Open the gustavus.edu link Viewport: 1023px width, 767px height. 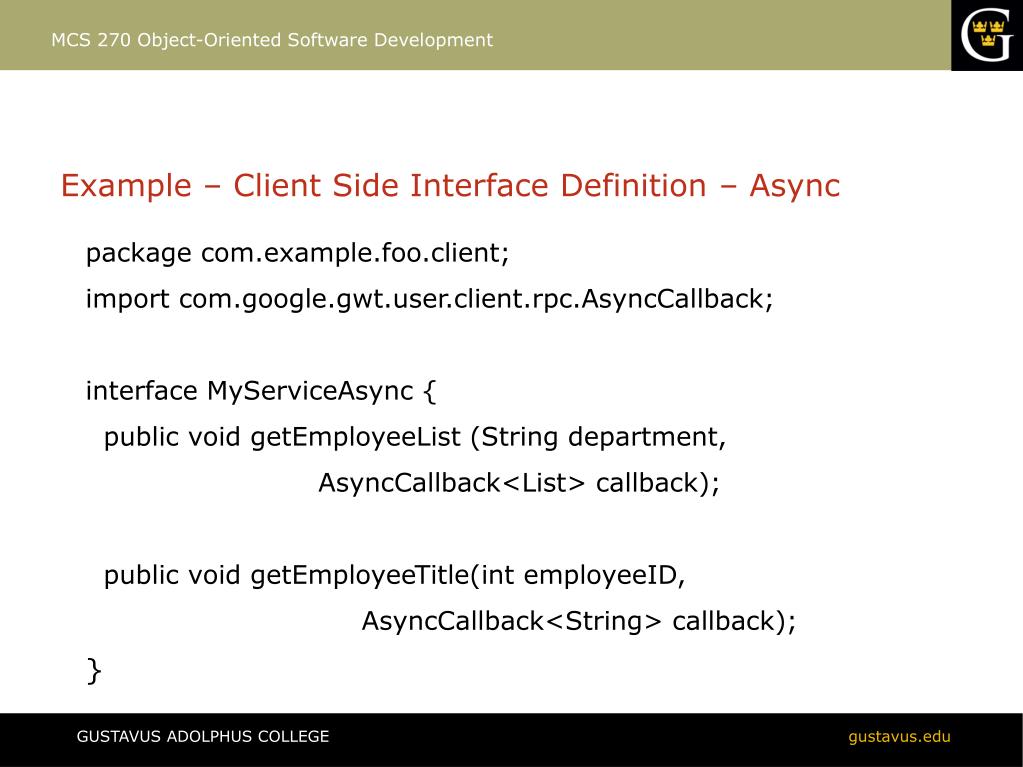point(899,737)
